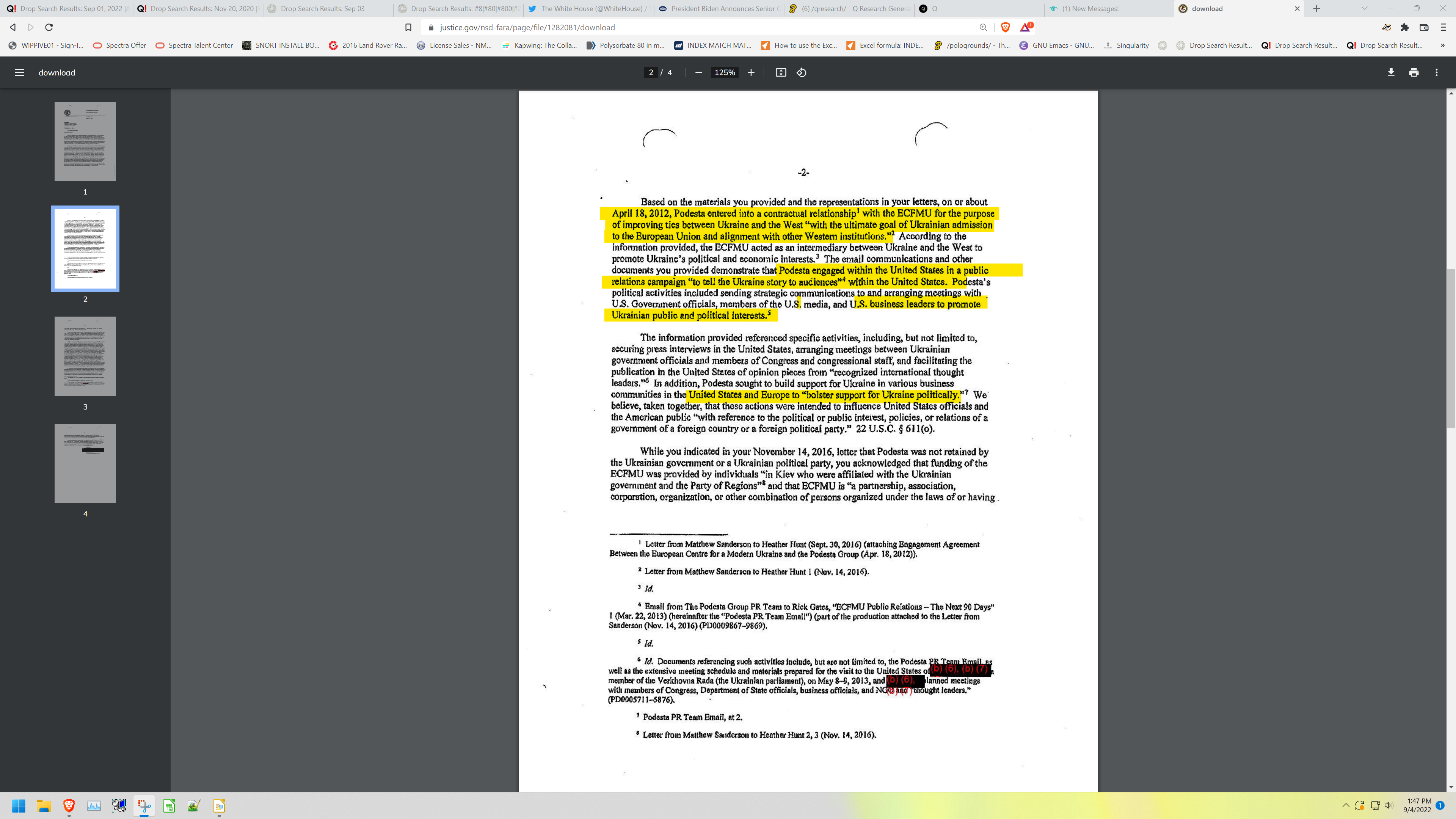Image resolution: width=1456 pixels, height=819 pixels.
Task: Open LibreOffice Calc from the taskbar
Action: coord(169,806)
